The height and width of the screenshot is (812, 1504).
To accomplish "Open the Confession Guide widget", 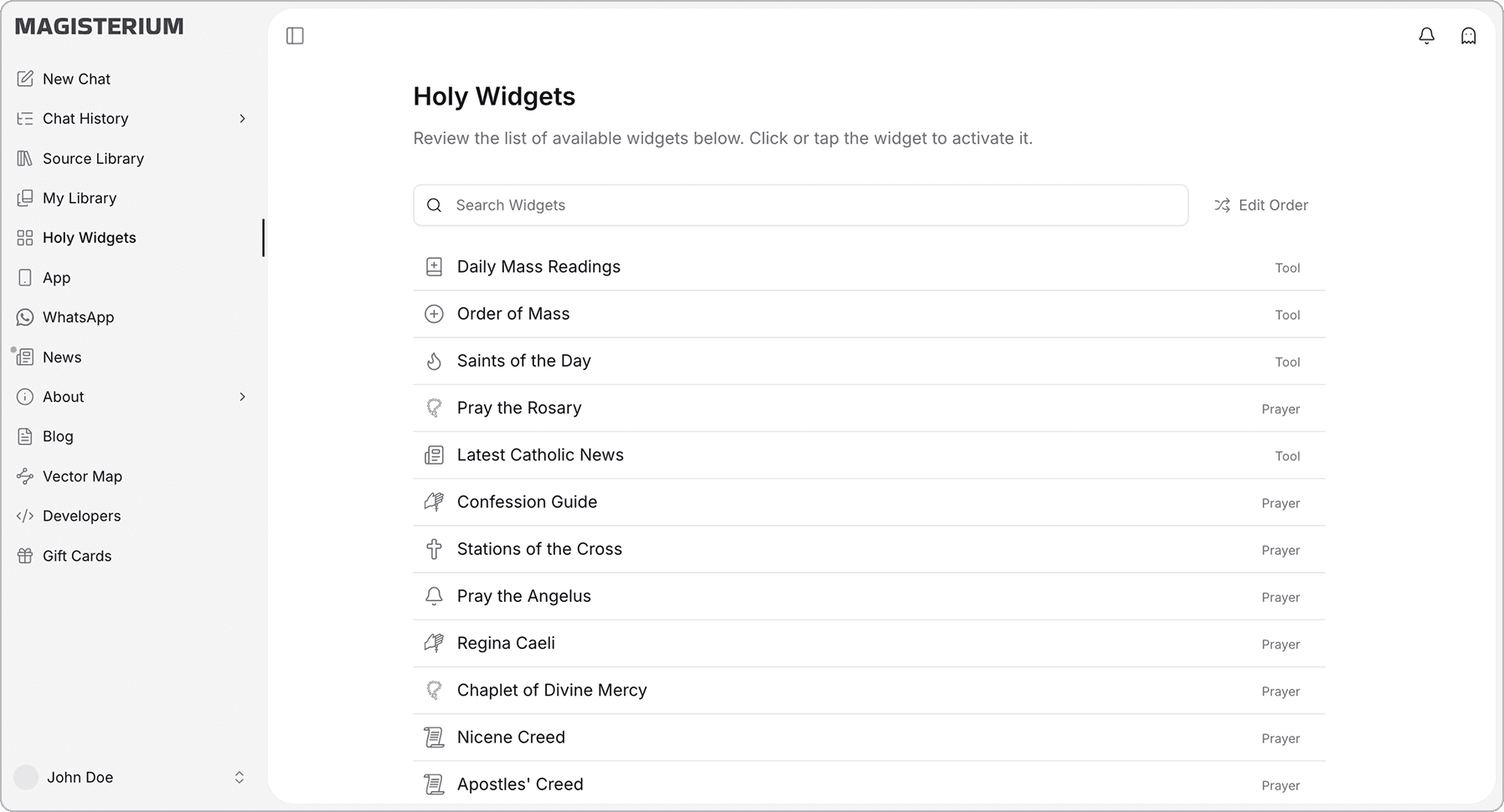I will point(527,502).
